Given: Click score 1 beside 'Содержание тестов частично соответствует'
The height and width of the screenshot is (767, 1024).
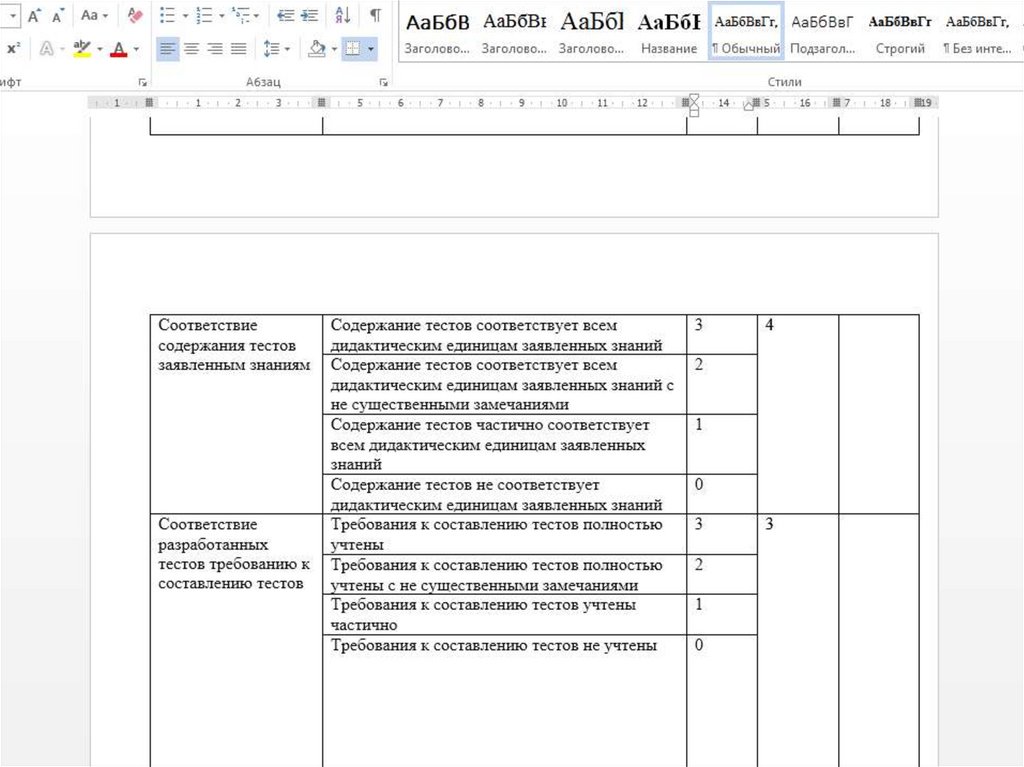Looking at the screenshot, I should [x=699, y=425].
